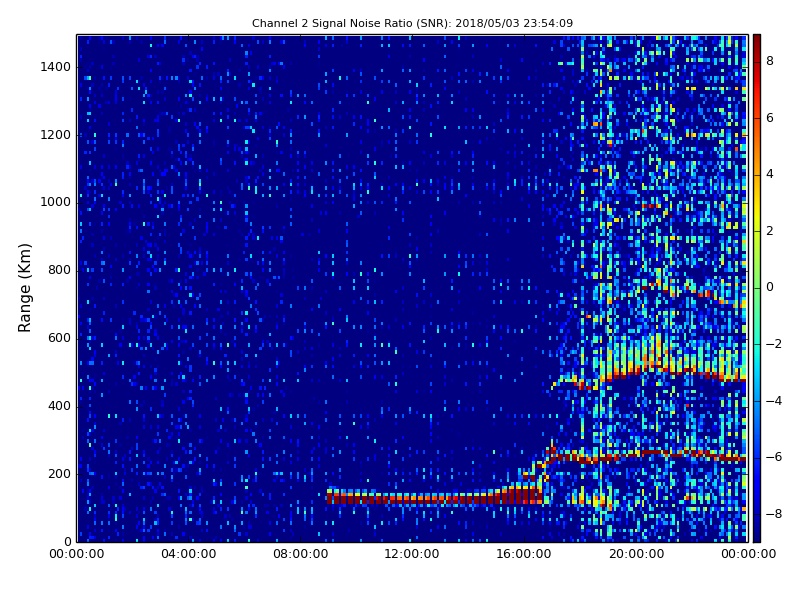
Task: Click the 08:00:00 time axis label
Action: [x=301, y=554]
